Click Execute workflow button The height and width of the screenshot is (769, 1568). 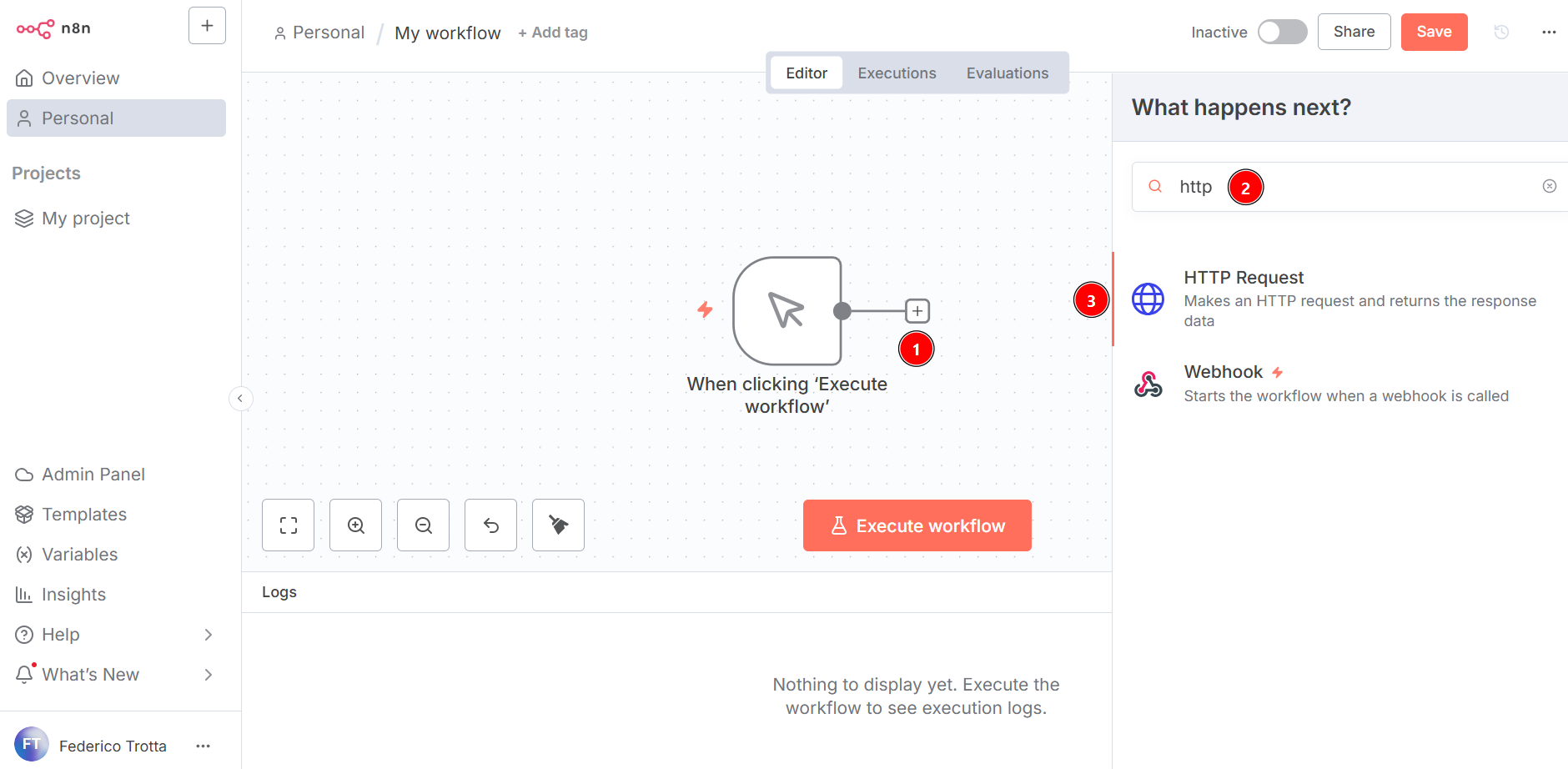tap(917, 525)
